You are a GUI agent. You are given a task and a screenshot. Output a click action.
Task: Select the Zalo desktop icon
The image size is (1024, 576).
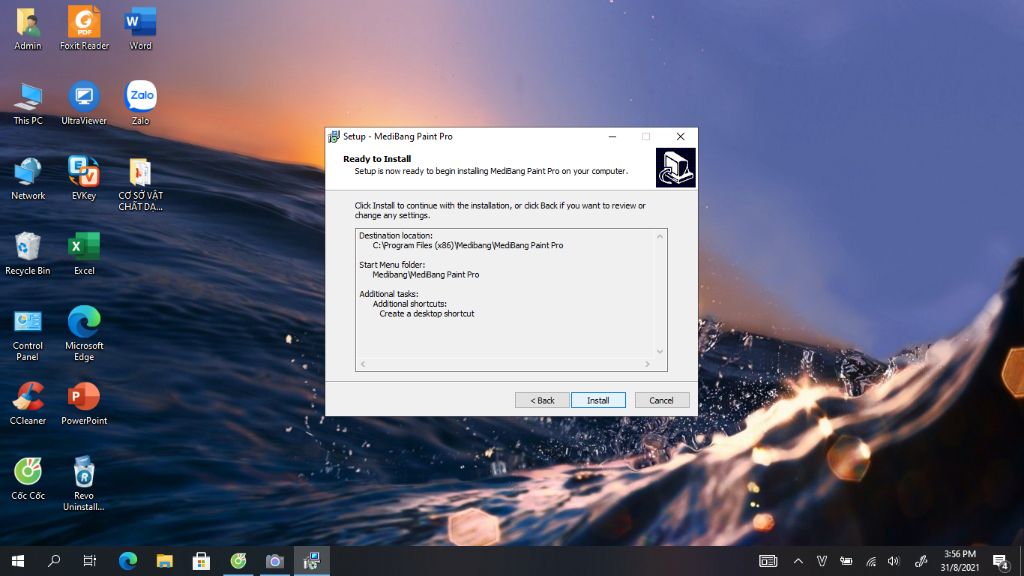tap(140, 103)
